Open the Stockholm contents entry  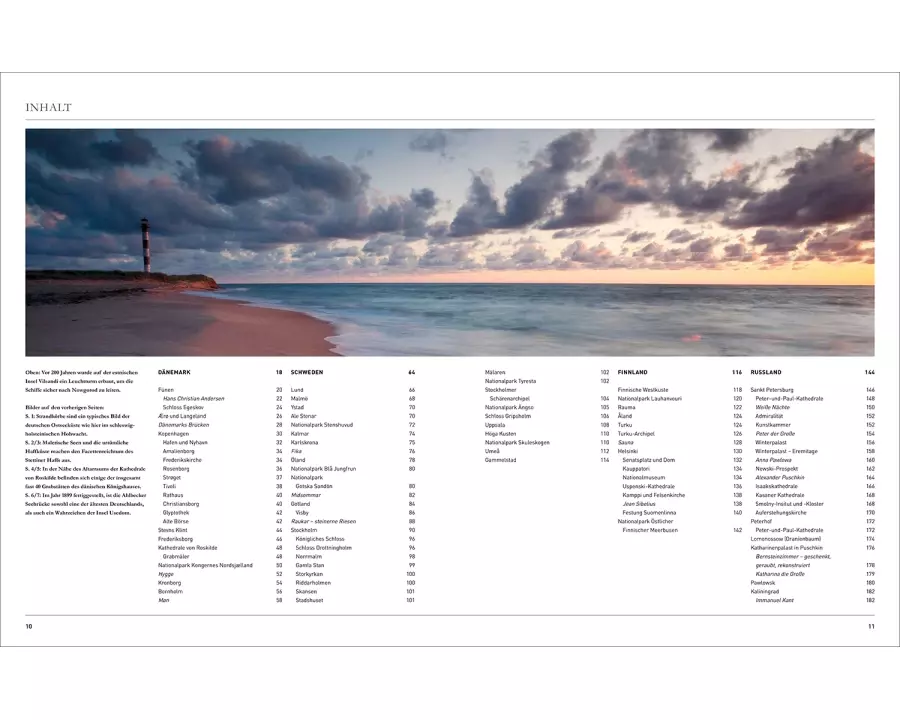click(303, 530)
